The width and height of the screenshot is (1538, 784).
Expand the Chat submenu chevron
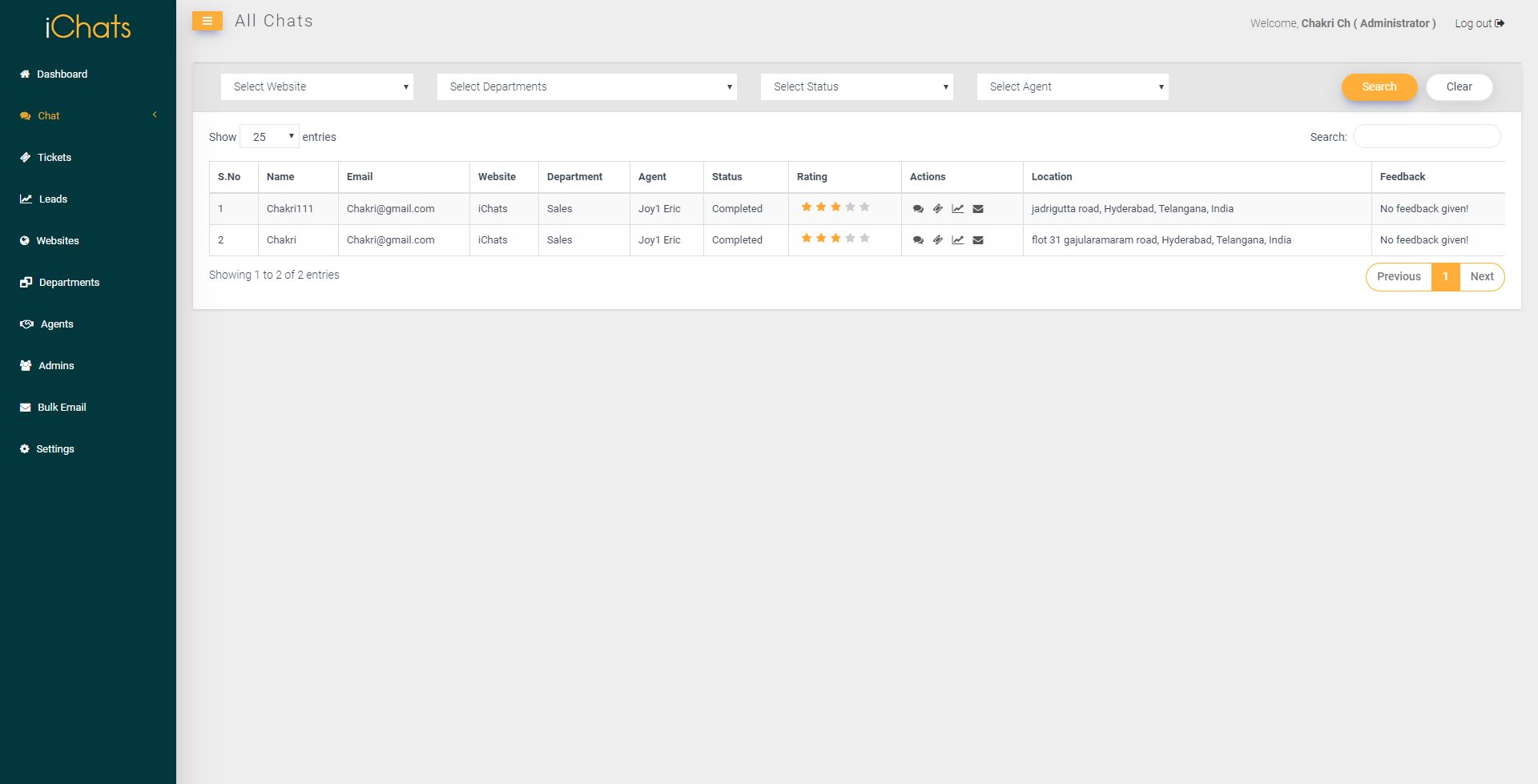(x=155, y=115)
